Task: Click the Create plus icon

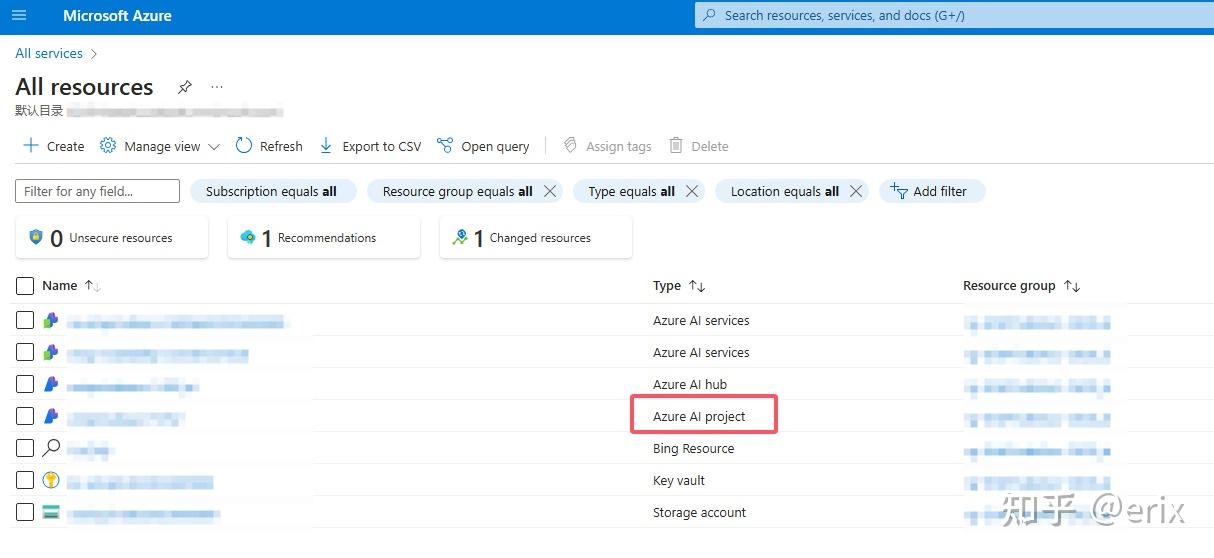Action: (x=31, y=146)
